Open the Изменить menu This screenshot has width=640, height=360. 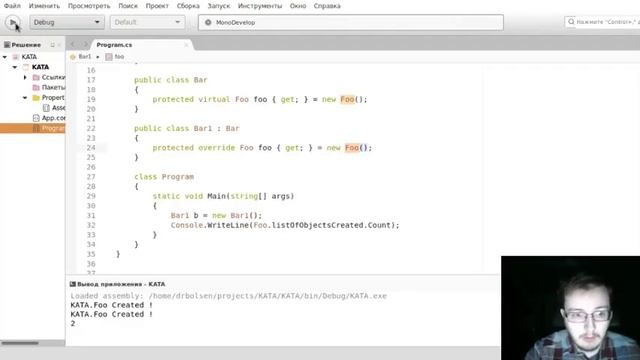(x=44, y=6)
